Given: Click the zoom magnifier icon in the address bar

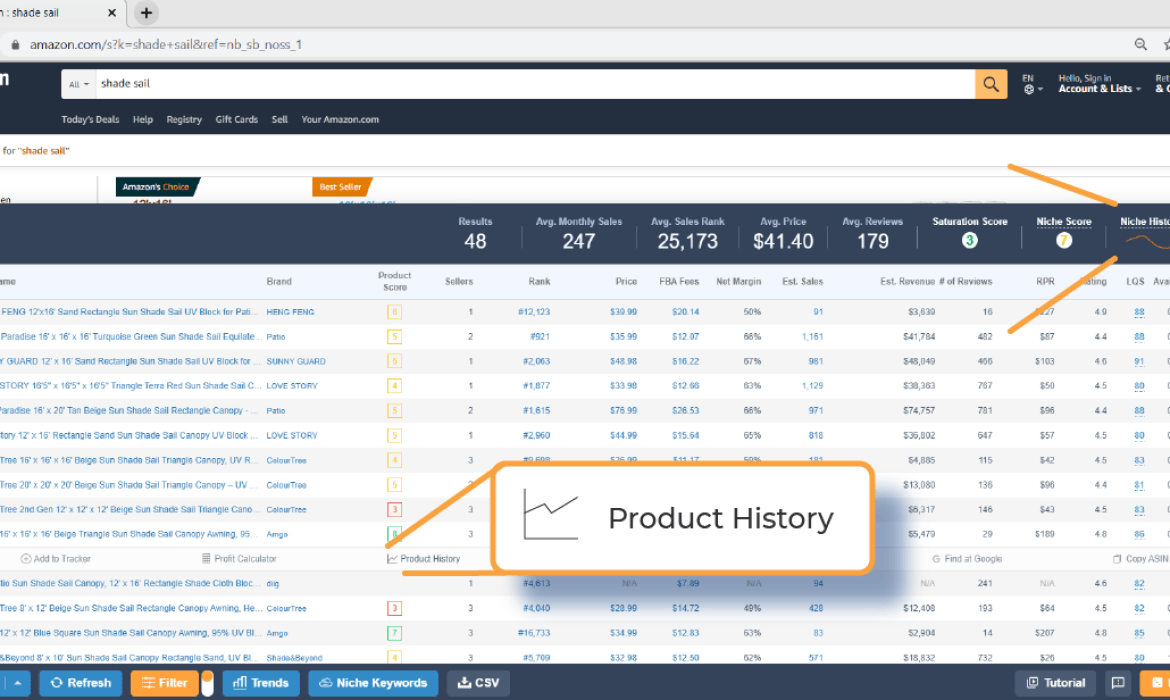Looking at the screenshot, I should click(1140, 45).
